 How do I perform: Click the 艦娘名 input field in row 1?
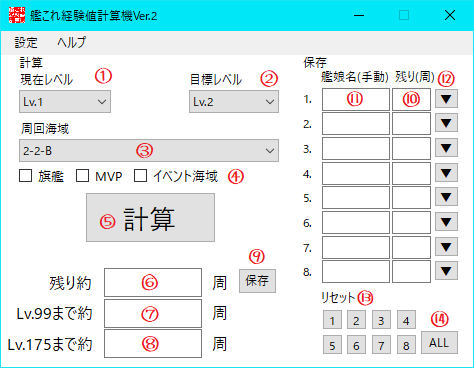pyautogui.click(x=356, y=99)
